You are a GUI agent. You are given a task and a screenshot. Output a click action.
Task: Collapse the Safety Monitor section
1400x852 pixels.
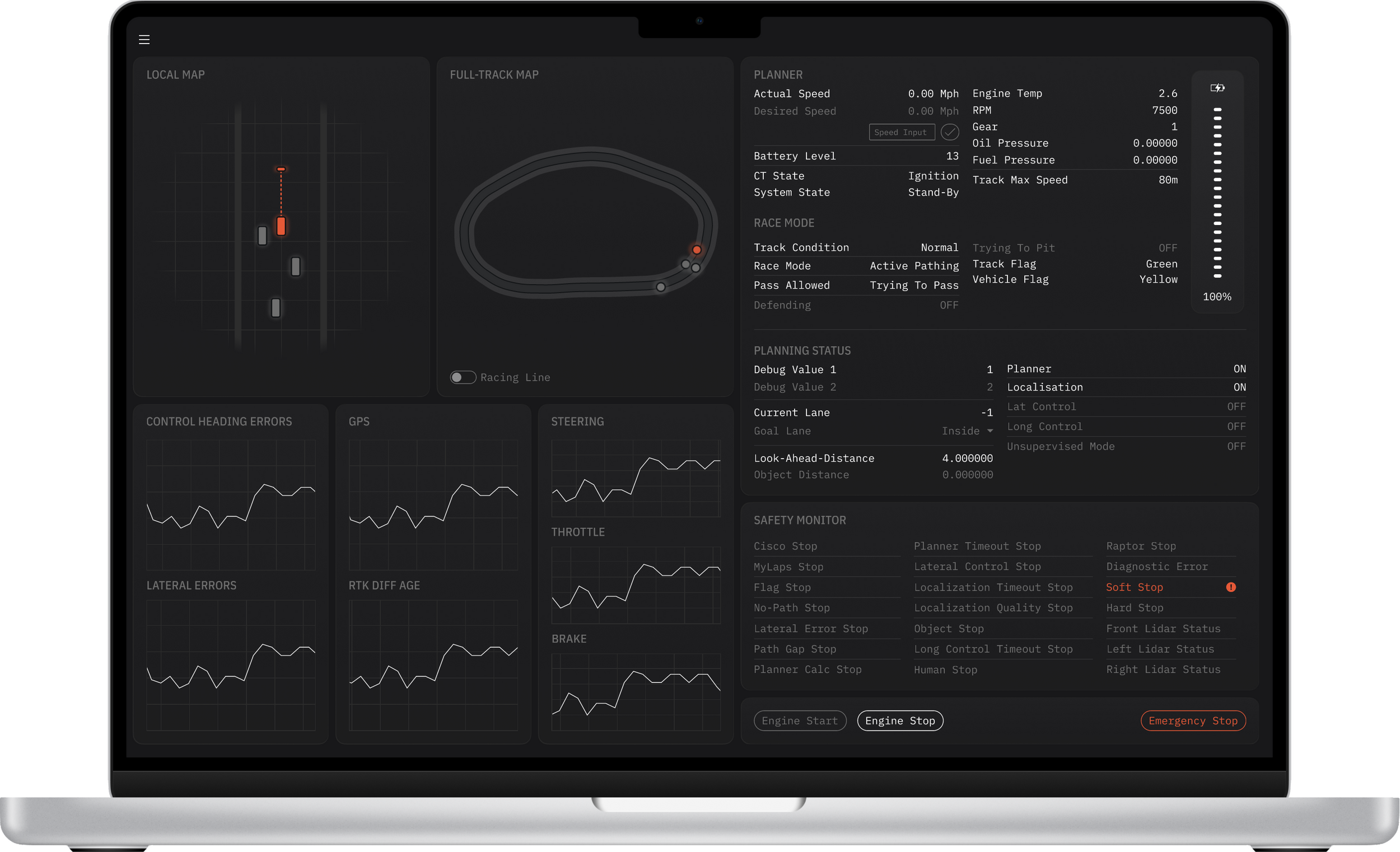(800, 519)
